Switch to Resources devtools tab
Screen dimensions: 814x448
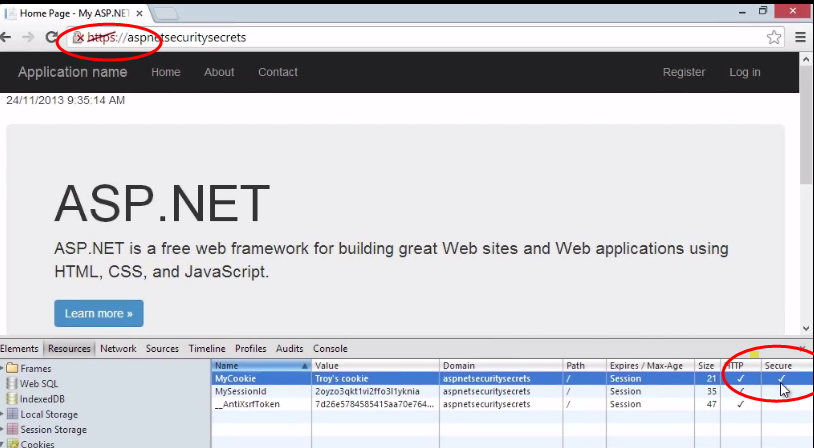point(69,349)
